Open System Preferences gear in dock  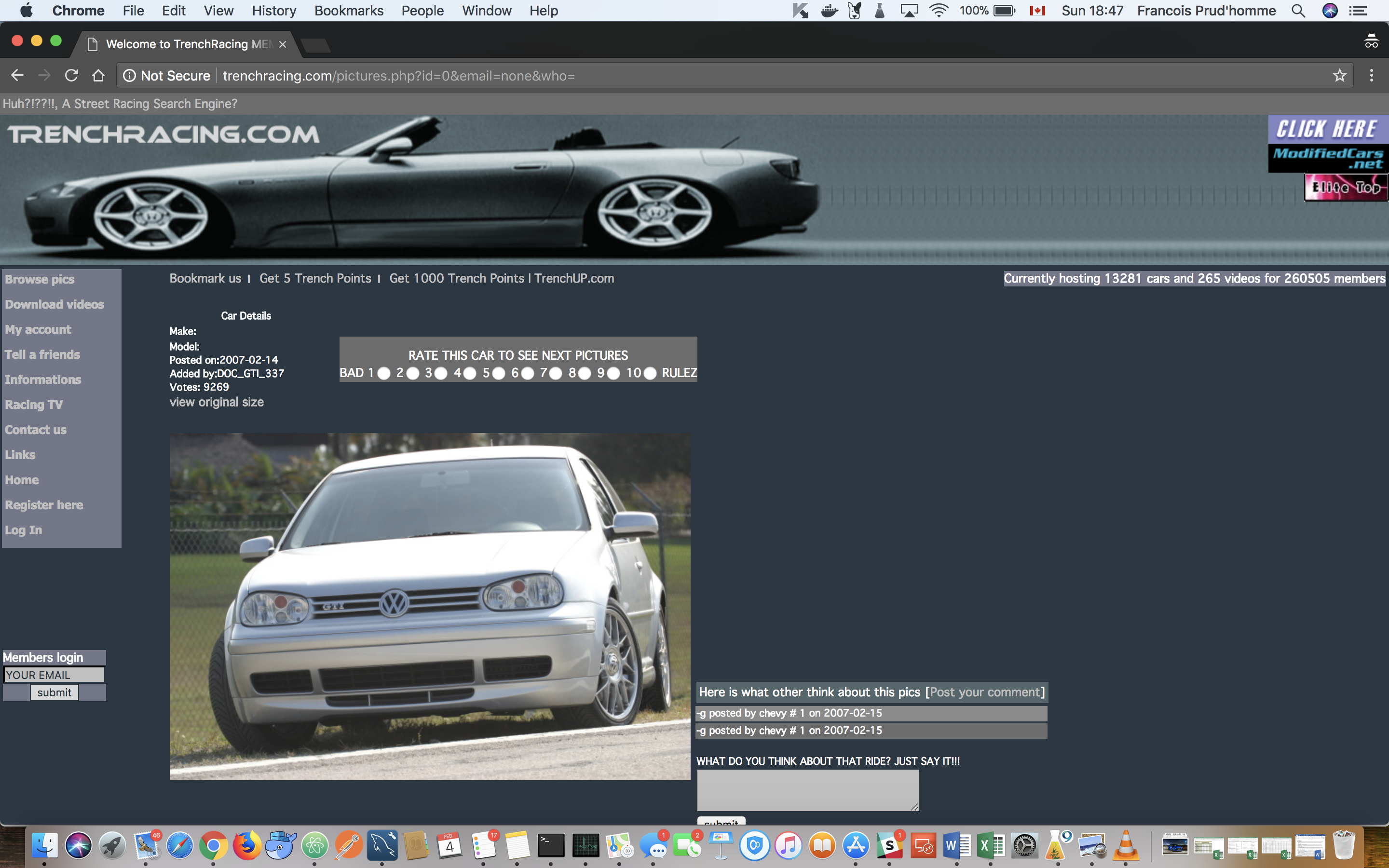tap(1024, 845)
